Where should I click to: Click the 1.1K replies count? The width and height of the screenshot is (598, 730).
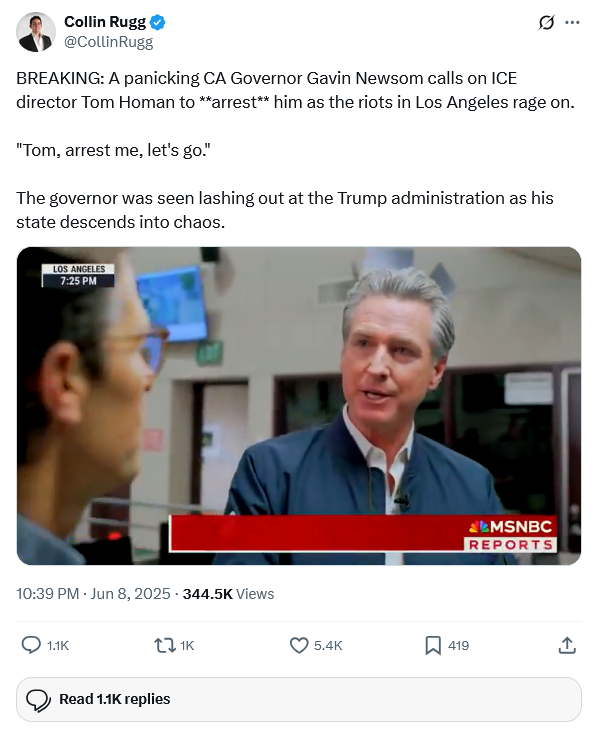(x=58, y=646)
